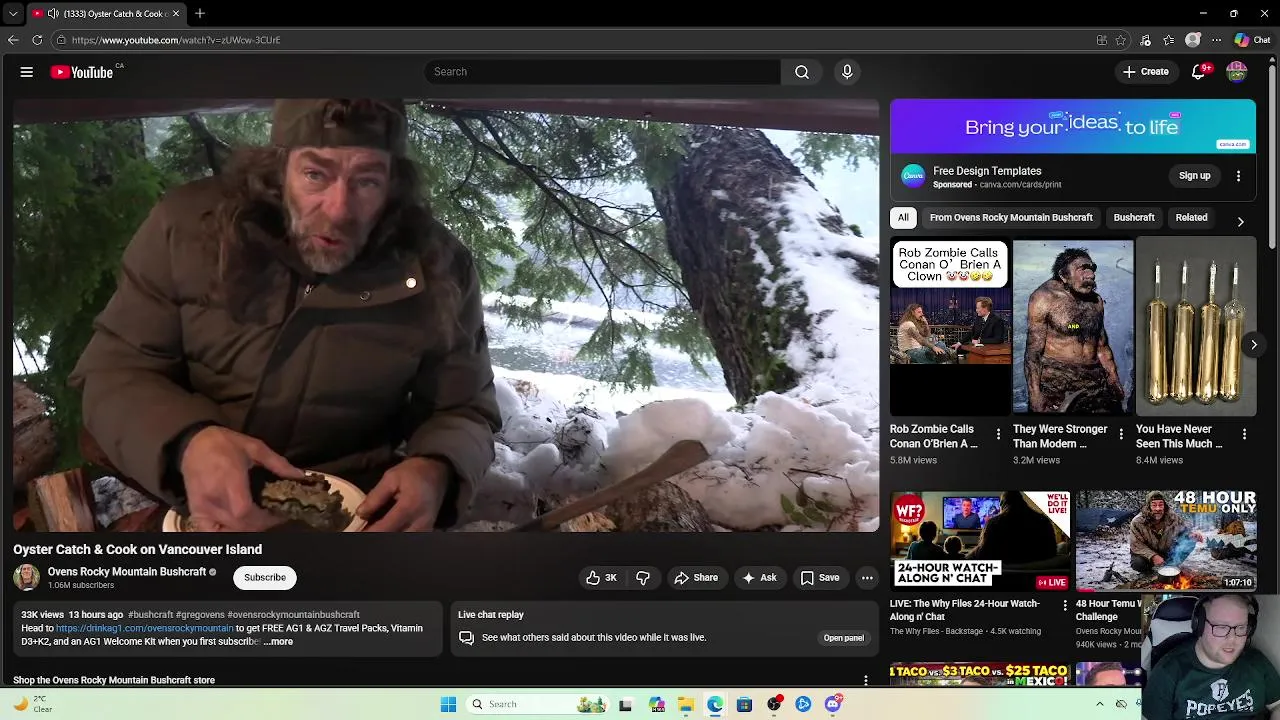
Task: Open the Edge profile icon
Action: coord(1192,40)
